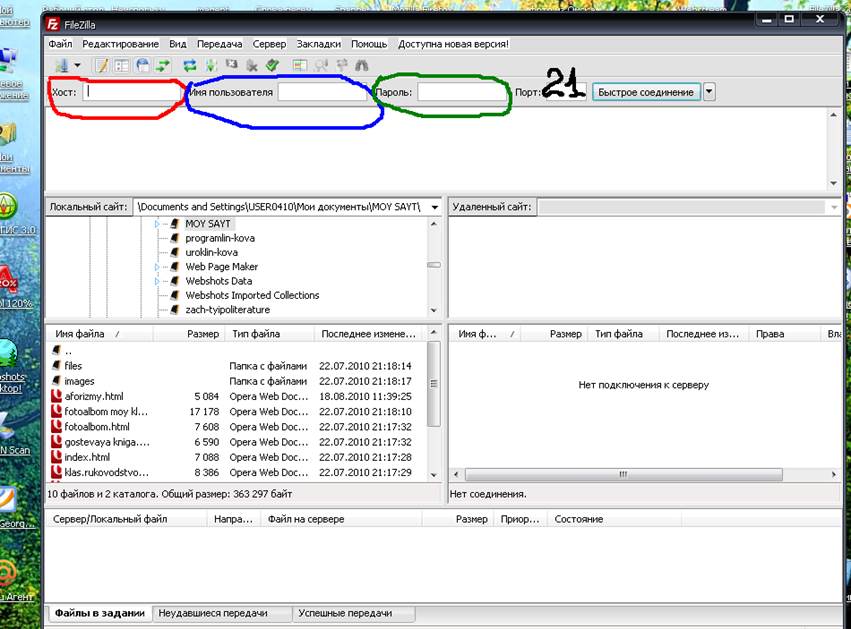851x629 pixels.
Task: Click the local tree scroll up arrow
Action: (434, 224)
